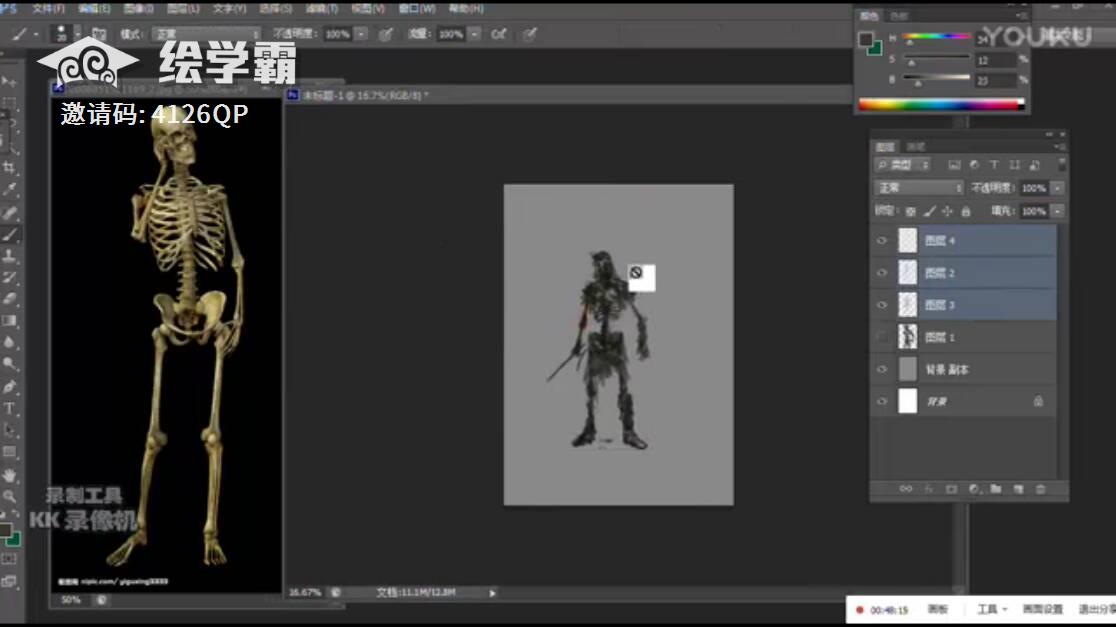Toggle lock position icon
Viewport: 1116px width, 627px height.
(x=947, y=211)
